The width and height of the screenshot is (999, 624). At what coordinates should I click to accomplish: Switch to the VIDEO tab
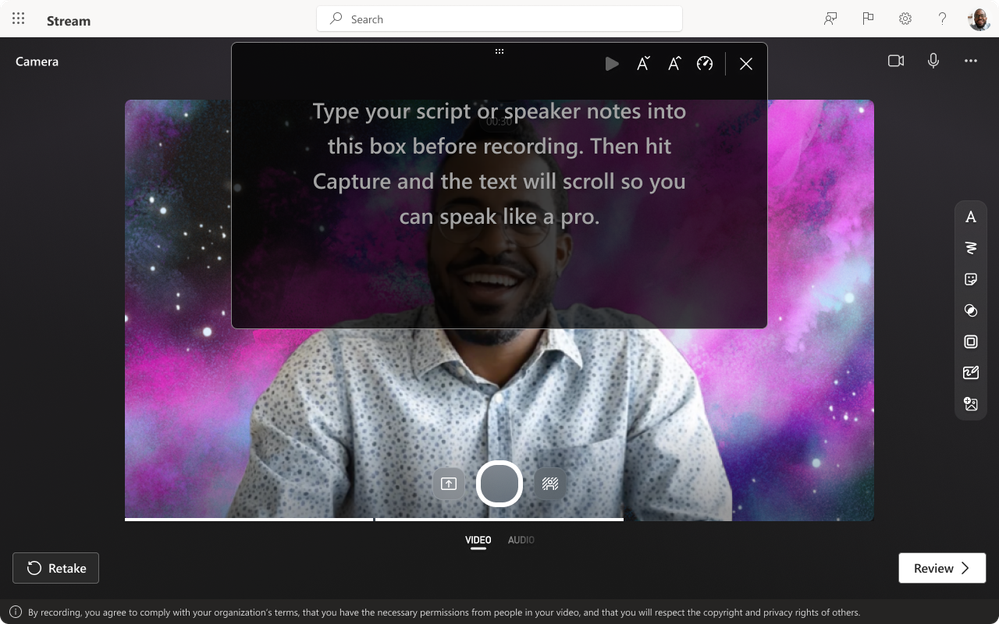pos(478,540)
